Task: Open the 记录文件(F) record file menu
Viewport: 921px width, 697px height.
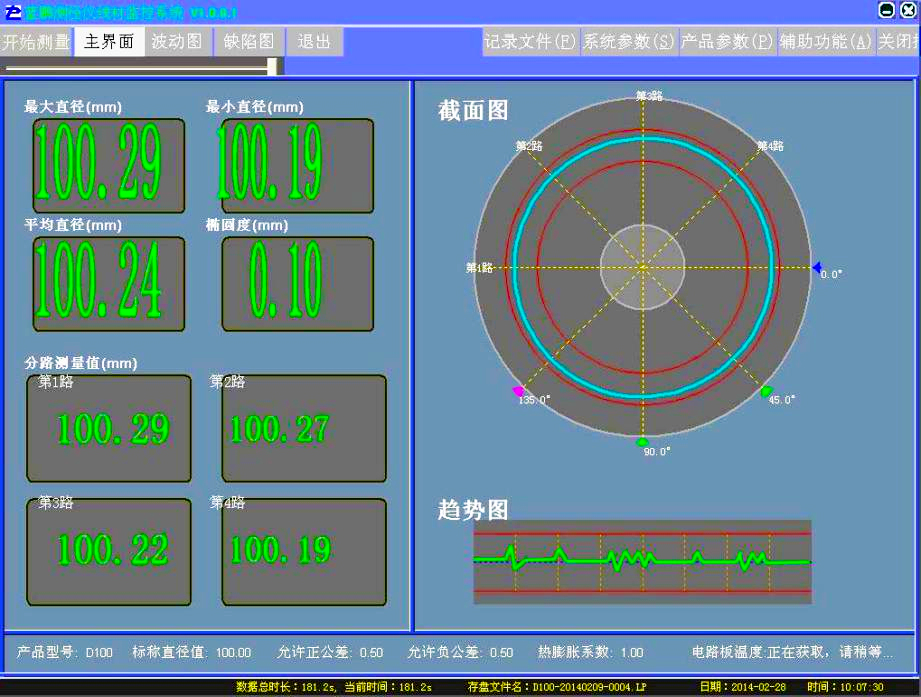Action: coord(529,41)
